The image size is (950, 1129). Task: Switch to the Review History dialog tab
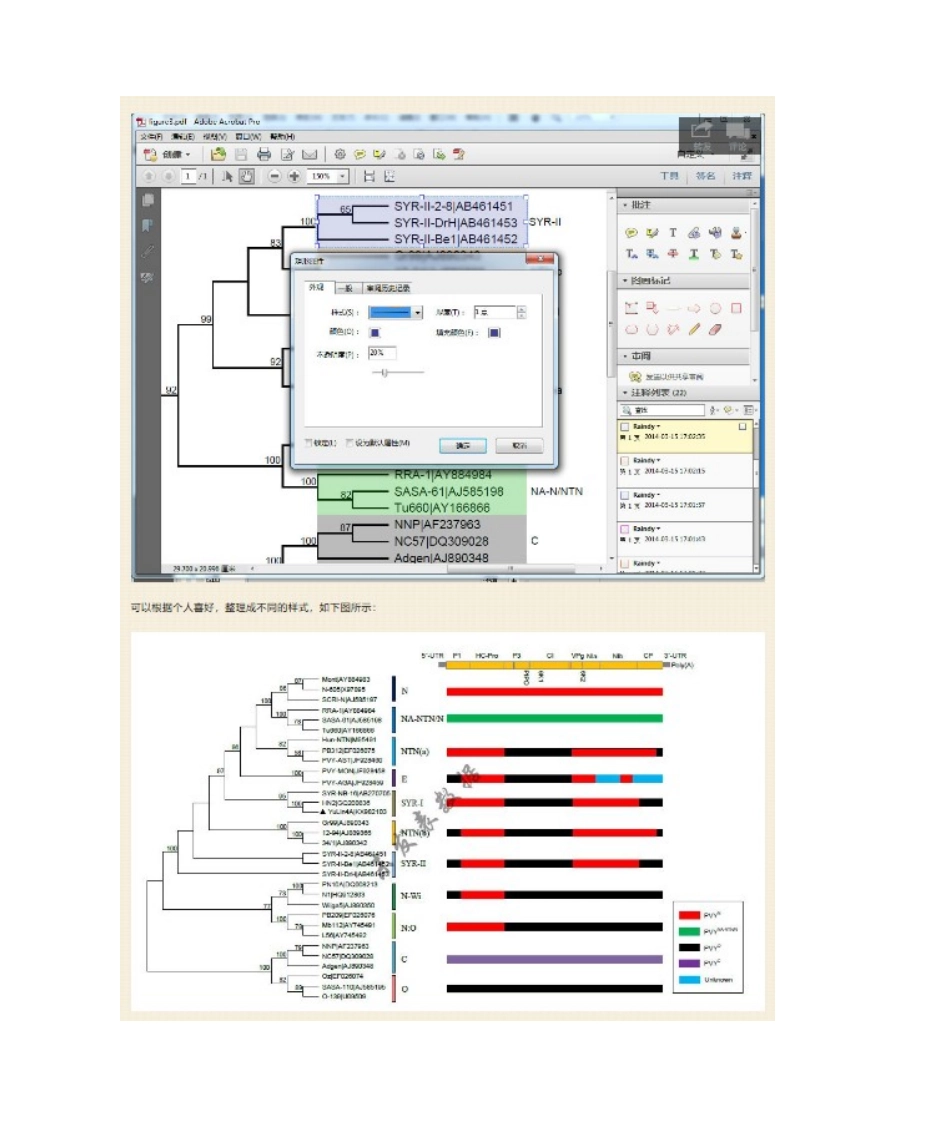pos(388,288)
